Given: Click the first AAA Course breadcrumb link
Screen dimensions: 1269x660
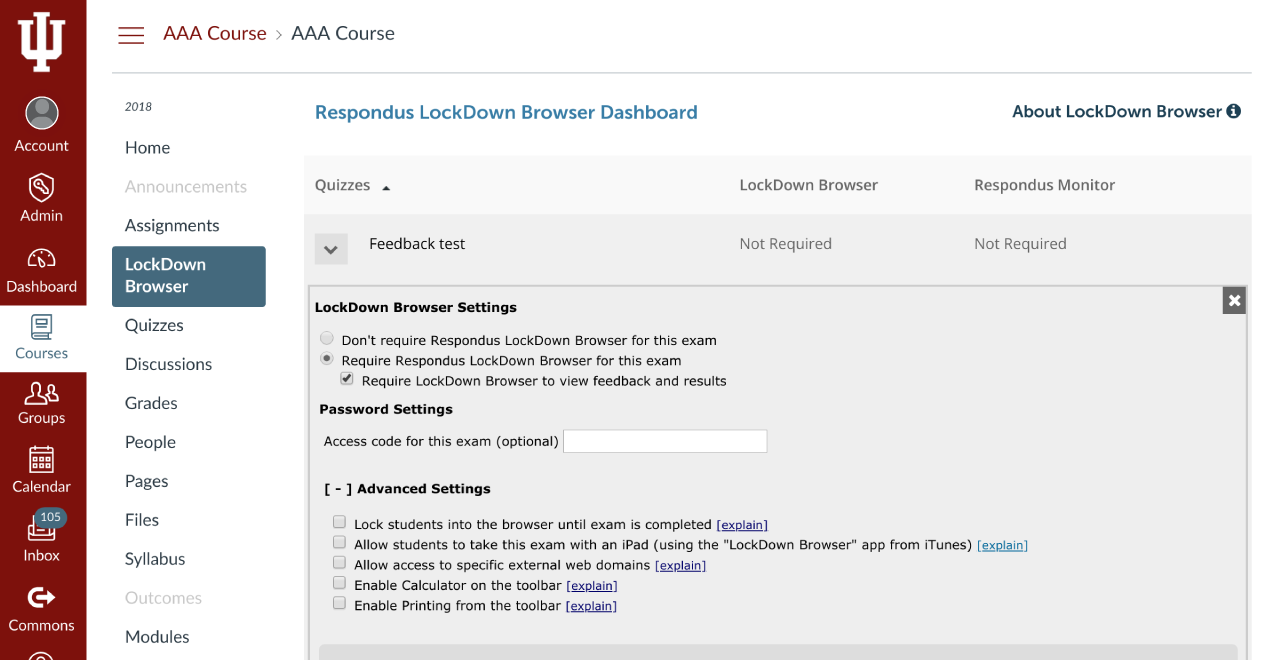Looking at the screenshot, I should 215,33.
